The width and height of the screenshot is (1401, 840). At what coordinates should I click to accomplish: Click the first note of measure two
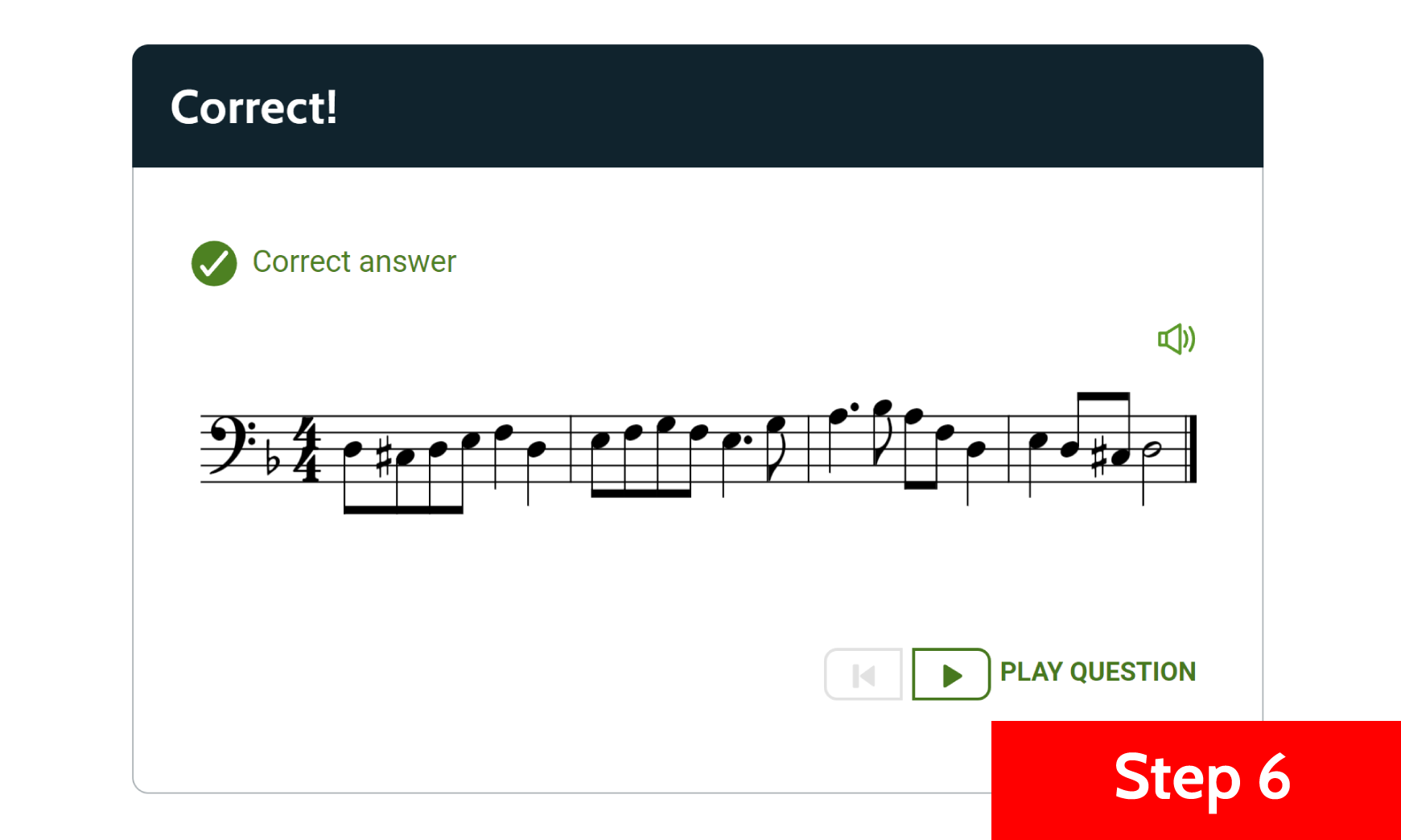[x=600, y=440]
